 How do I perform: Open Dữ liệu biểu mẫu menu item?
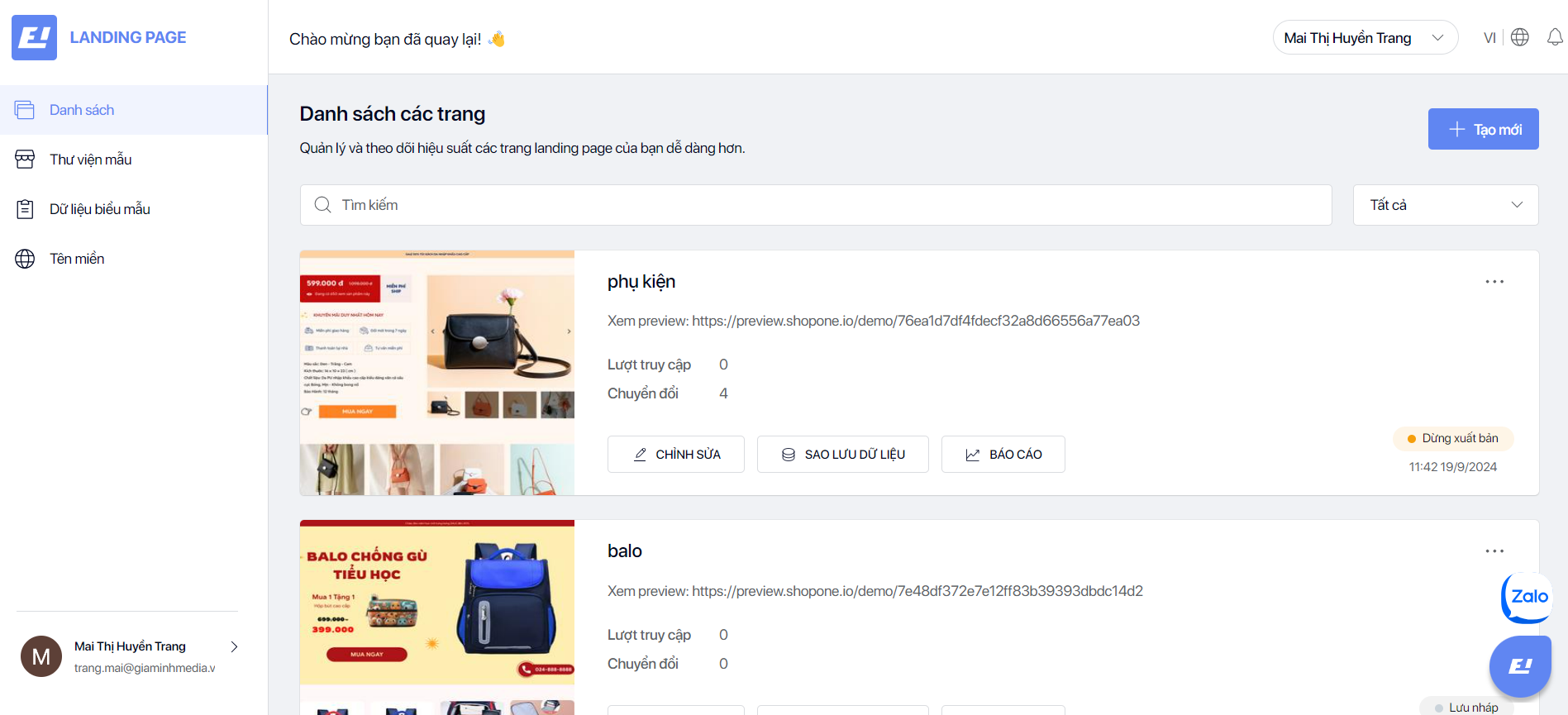coord(134,209)
